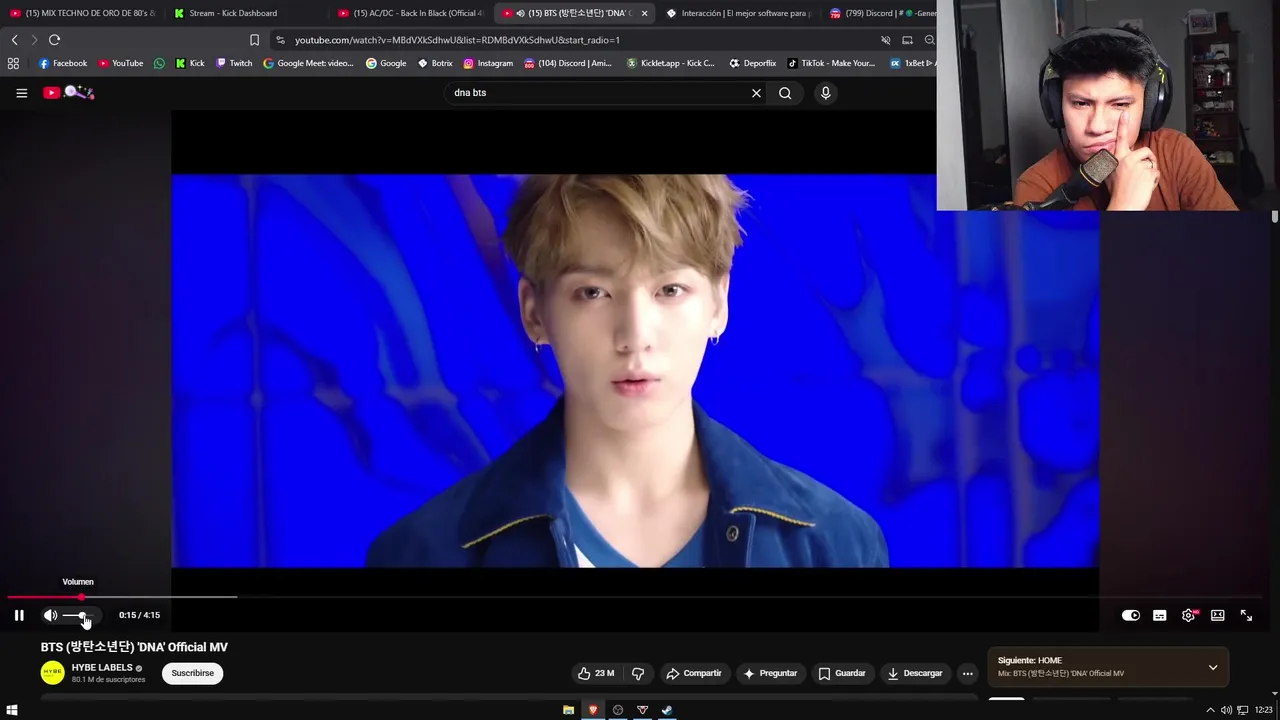1280x720 pixels.
Task: Click the Compartir button
Action: (694, 673)
